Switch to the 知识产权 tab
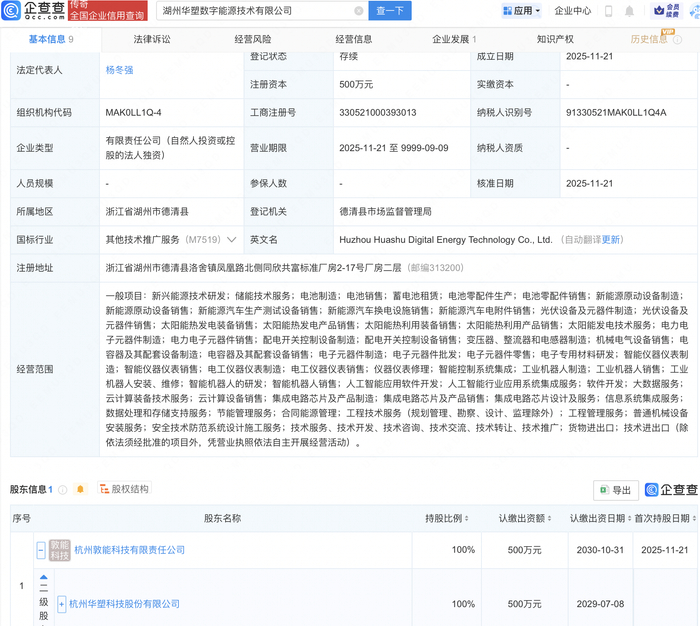 pos(555,39)
